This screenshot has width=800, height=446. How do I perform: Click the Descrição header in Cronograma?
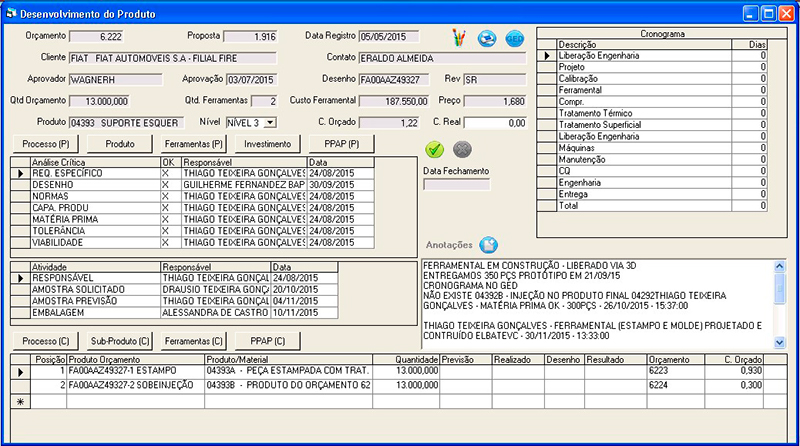pos(644,44)
